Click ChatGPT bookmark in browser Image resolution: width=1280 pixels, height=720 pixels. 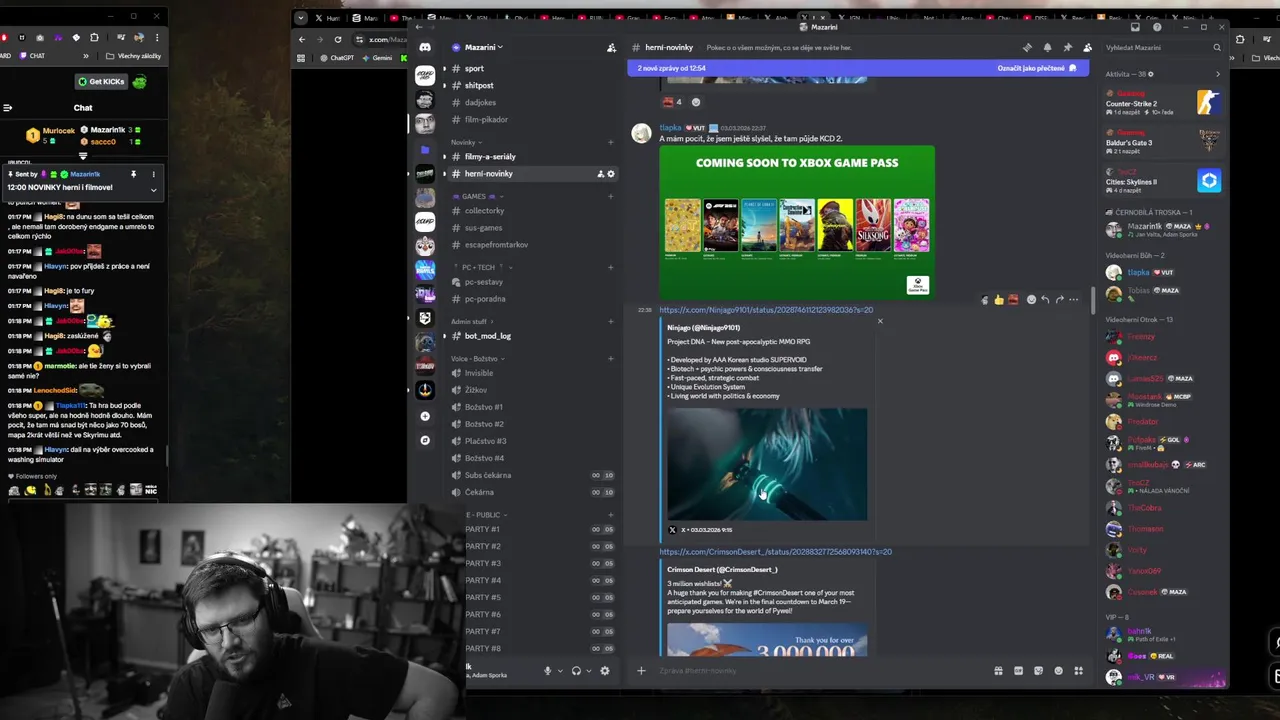point(336,58)
